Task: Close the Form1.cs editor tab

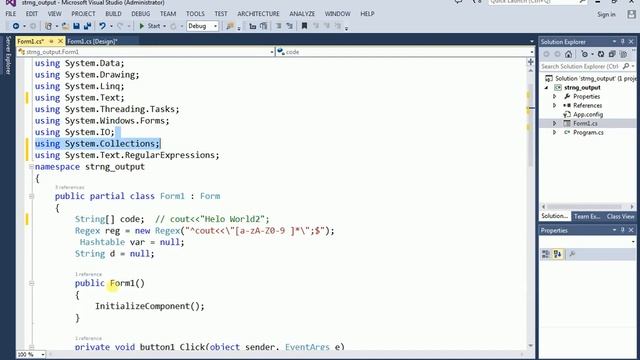Action: click(60, 41)
